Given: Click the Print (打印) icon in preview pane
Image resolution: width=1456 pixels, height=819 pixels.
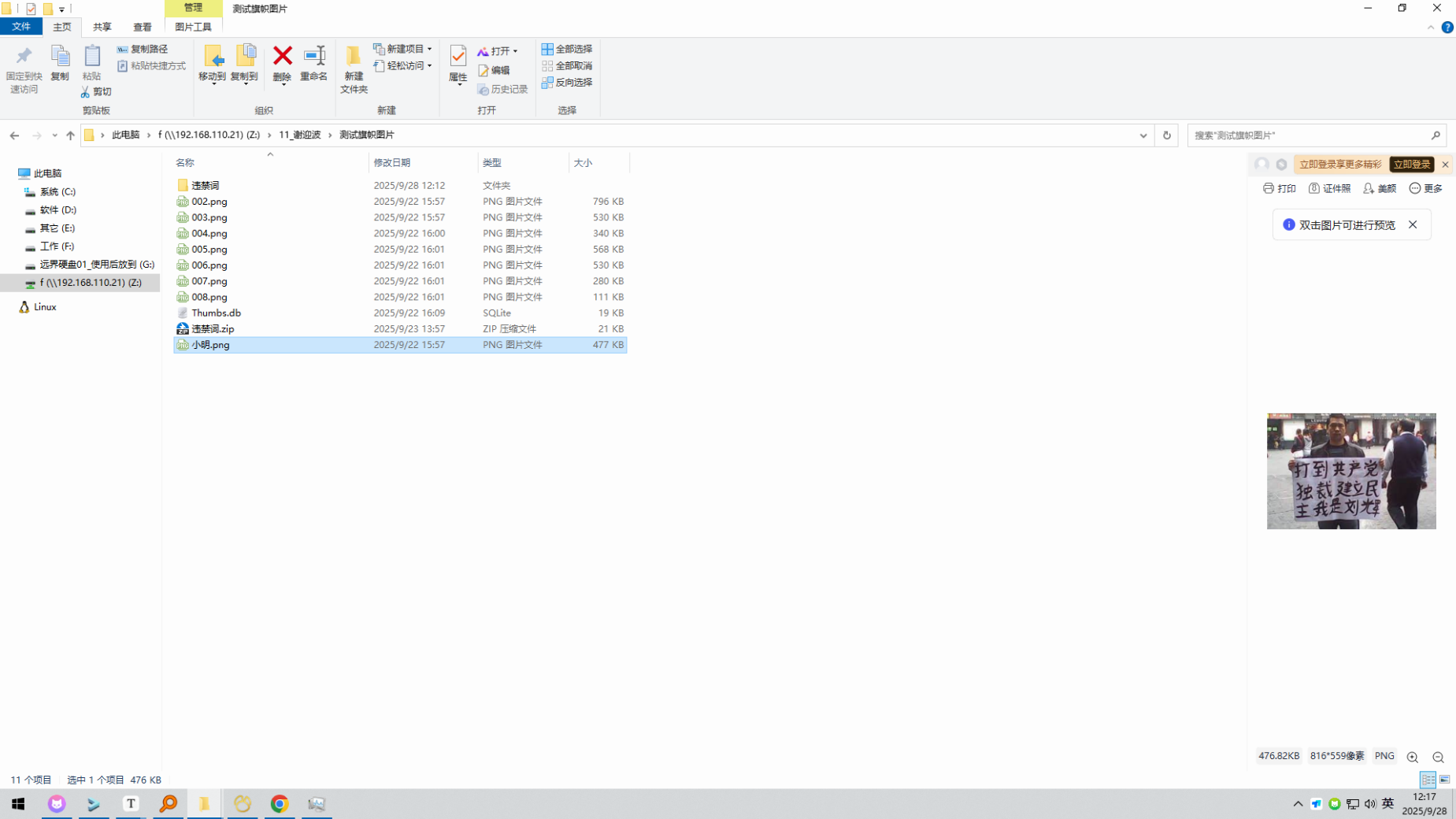Looking at the screenshot, I should tap(1279, 188).
